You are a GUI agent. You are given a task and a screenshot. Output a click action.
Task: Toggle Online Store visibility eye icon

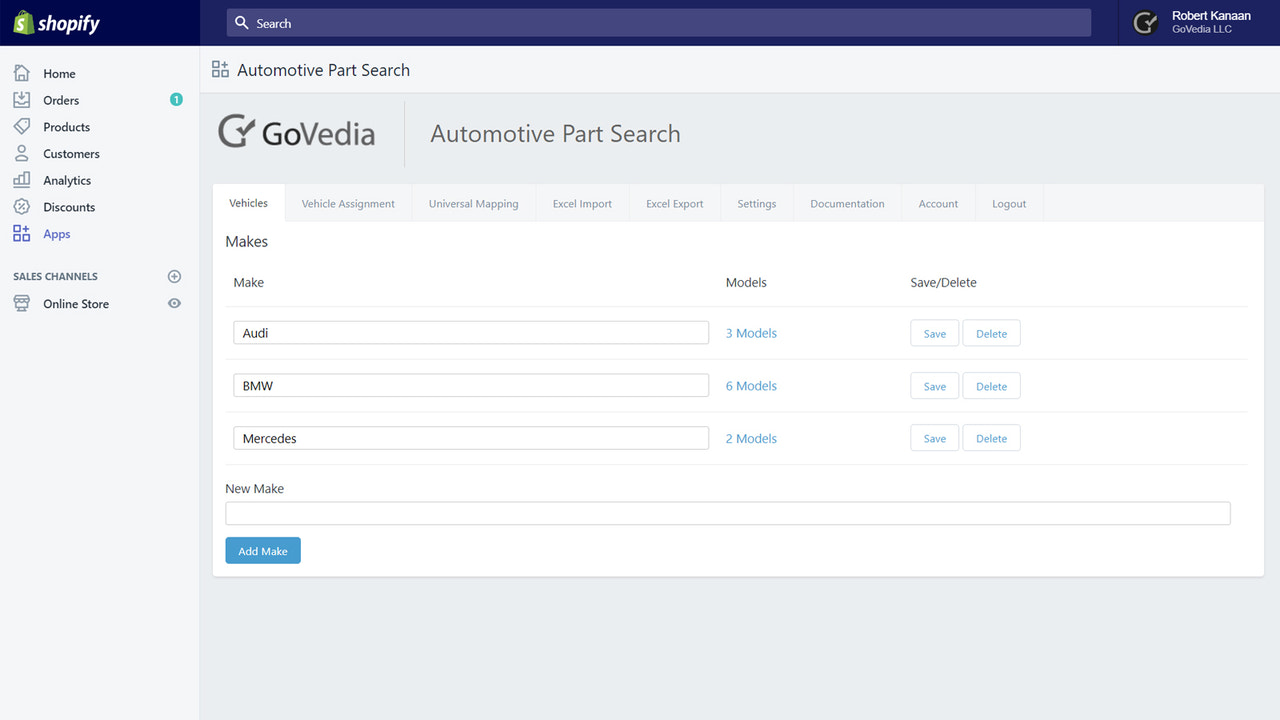click(x=174, y=303)
